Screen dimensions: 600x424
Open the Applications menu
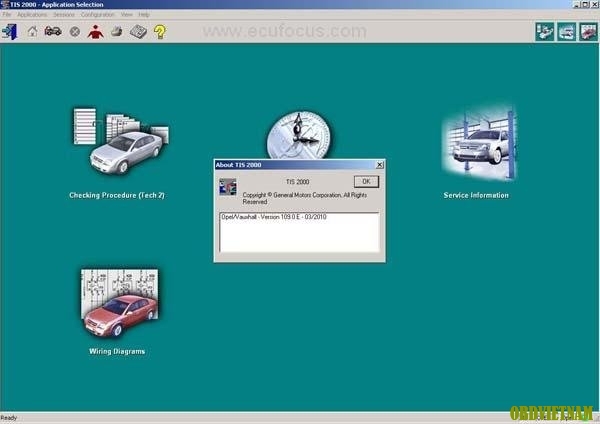point(32,15)
